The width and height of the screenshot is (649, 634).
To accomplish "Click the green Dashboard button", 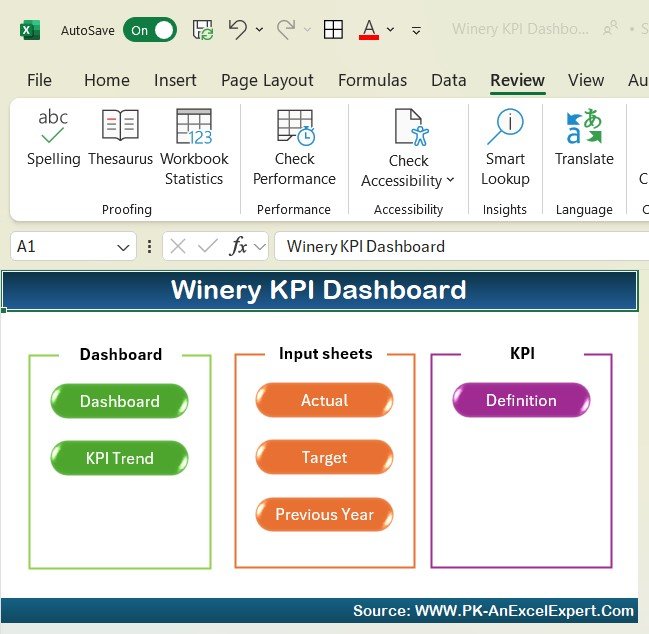I will 120,401.
